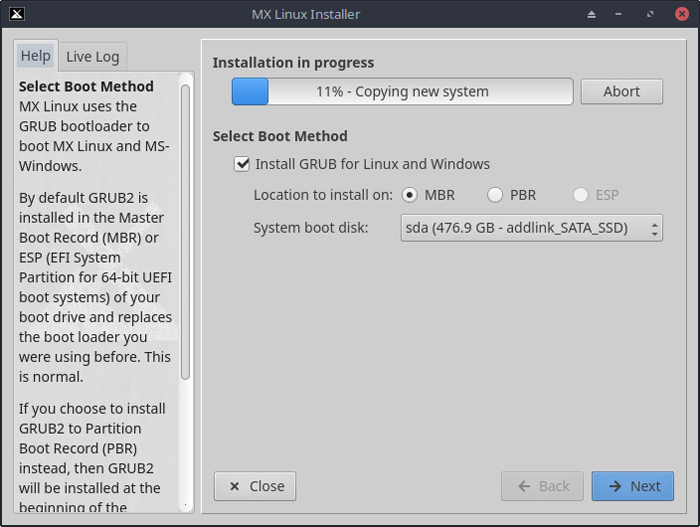The width and height of the screenshot is (700, 527).
Task: Open the System boot disk dropdown
Action: [531, 228]
